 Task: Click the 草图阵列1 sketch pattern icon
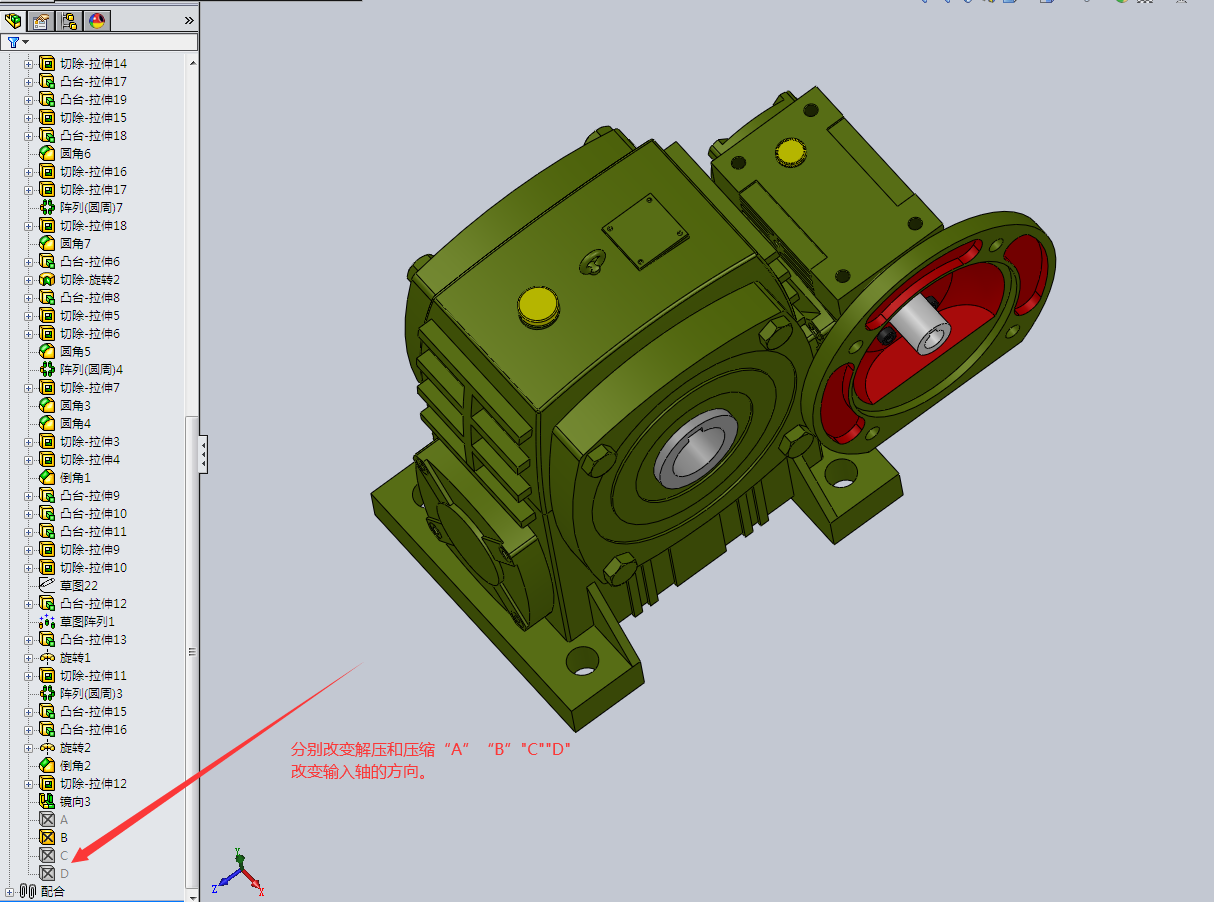pos(47,622)
